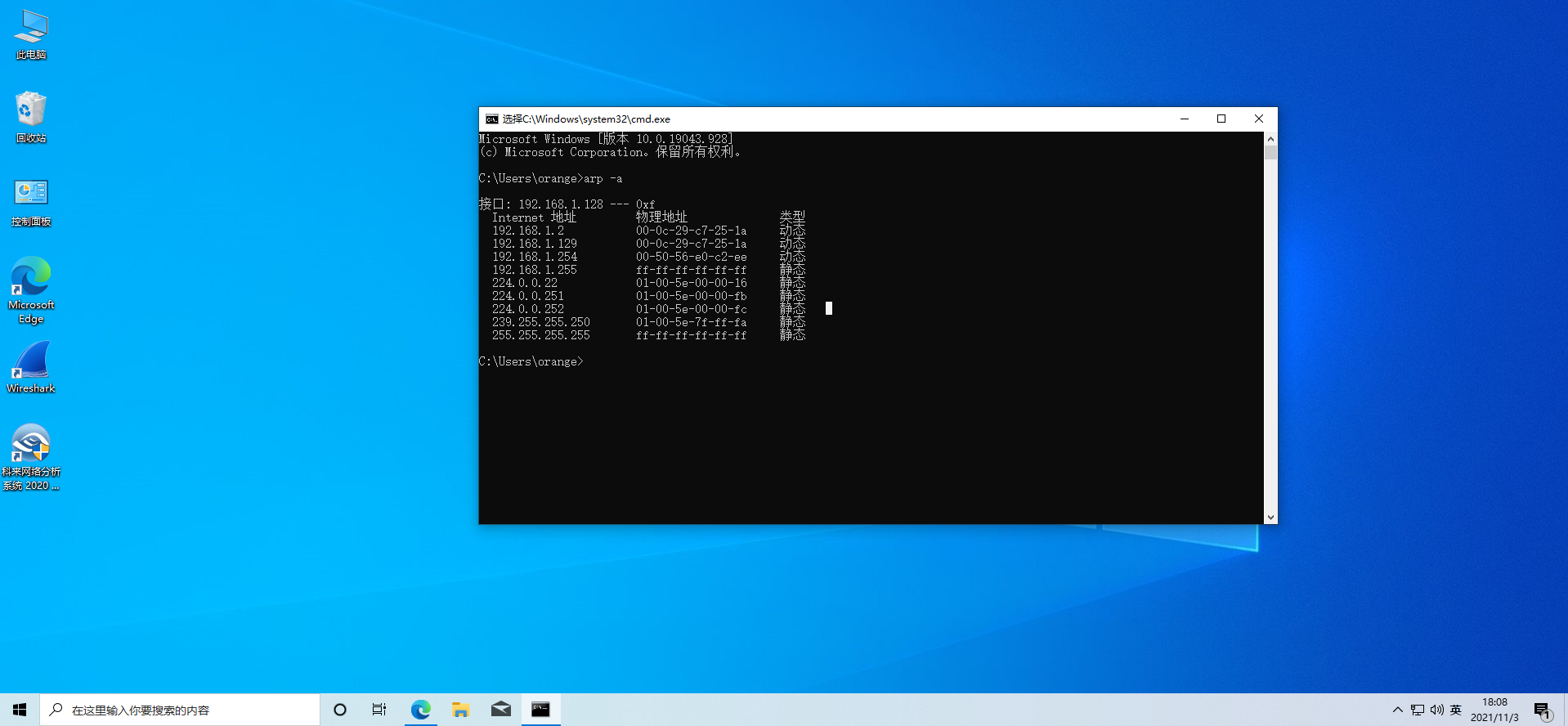Viewport: 1568px width, 726px height.
Task: Open Task View on the taskbar
Action: (x=379, y=710)
